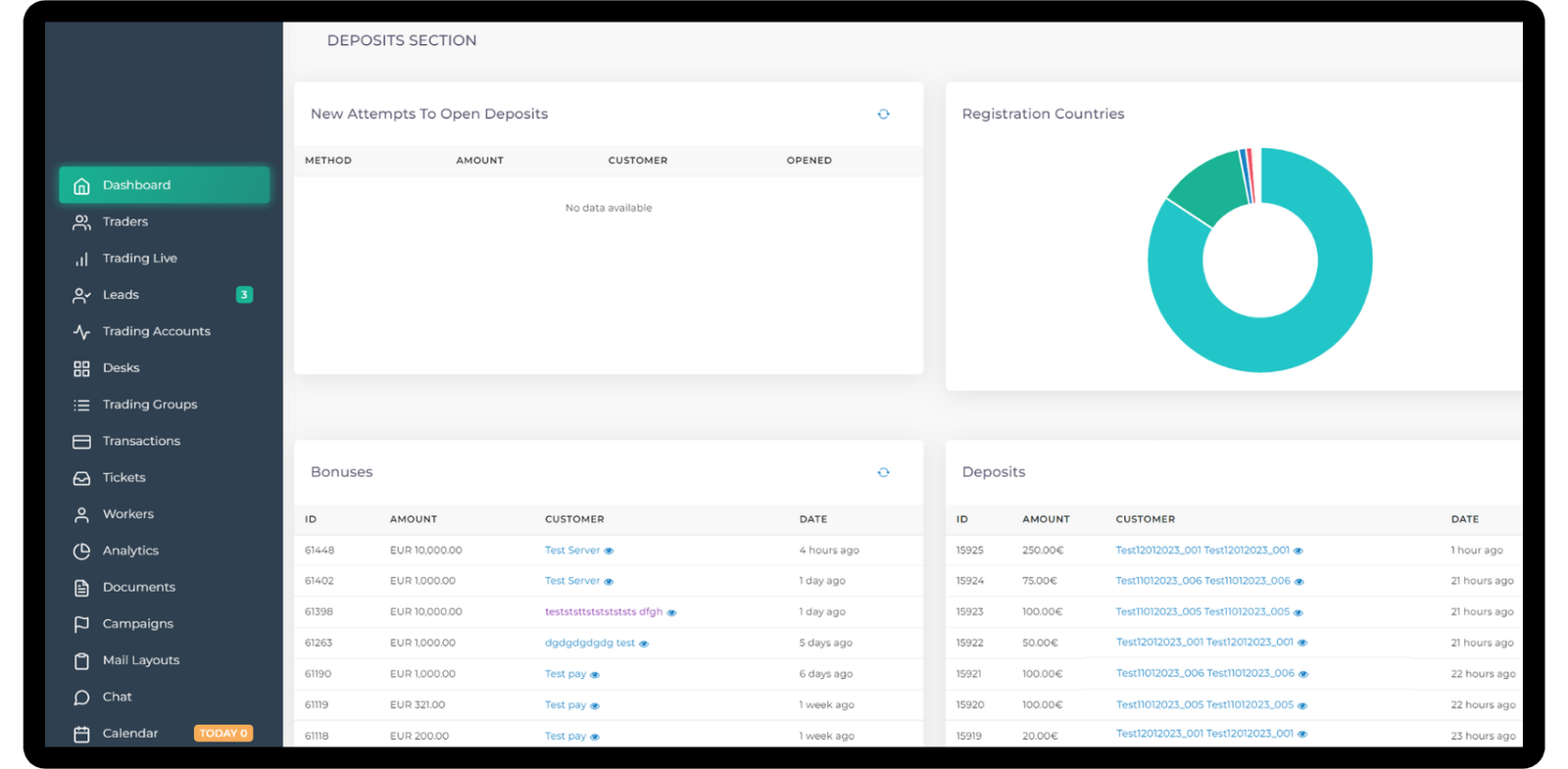This screenshot has width=1568, height=769.
Task: Click eye icon for deposit 15925 customer
Action: (1298, 552)
